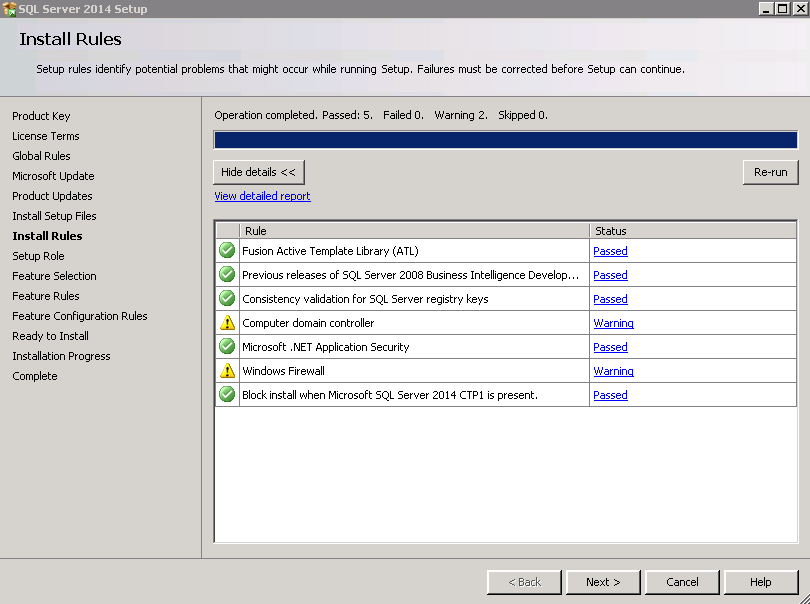Screen dimensions: 810x604
Task: Select Feature Rules step in sidebar
Action: click(46, 296)
